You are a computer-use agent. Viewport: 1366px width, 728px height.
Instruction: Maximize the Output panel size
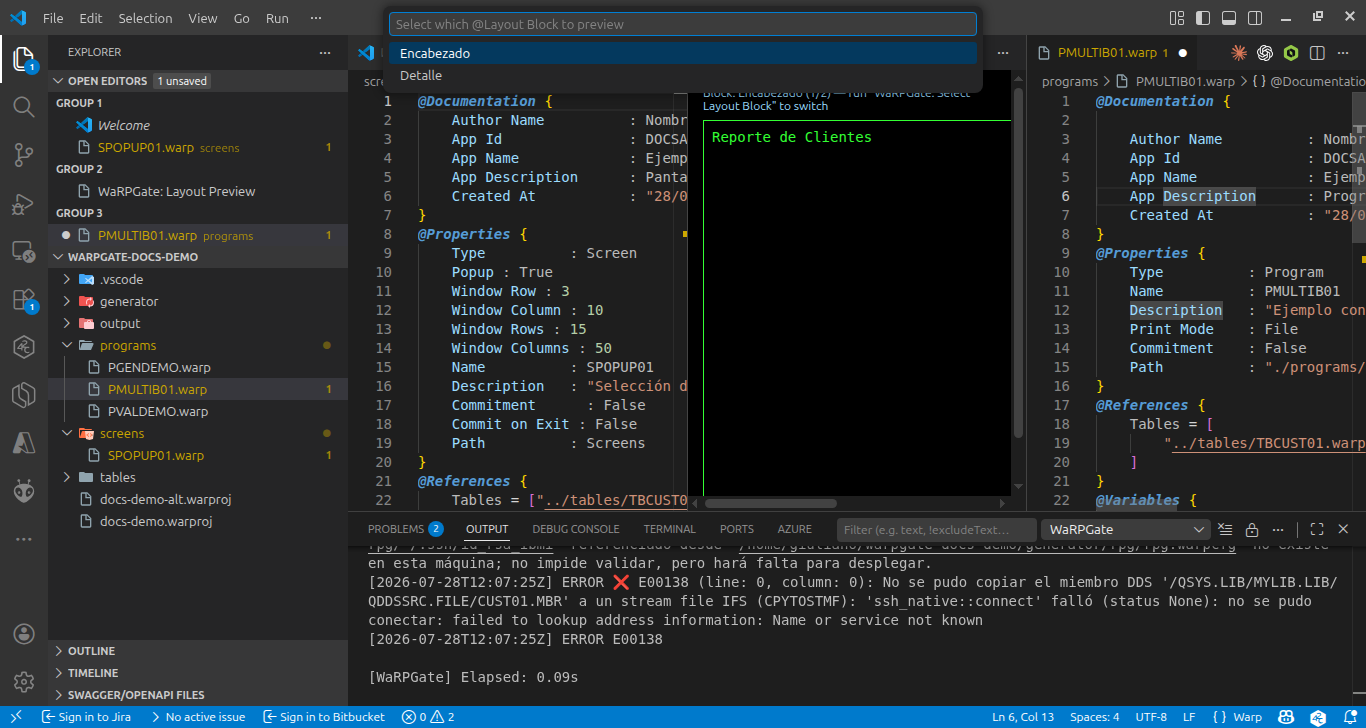[x=1317, y=529]
